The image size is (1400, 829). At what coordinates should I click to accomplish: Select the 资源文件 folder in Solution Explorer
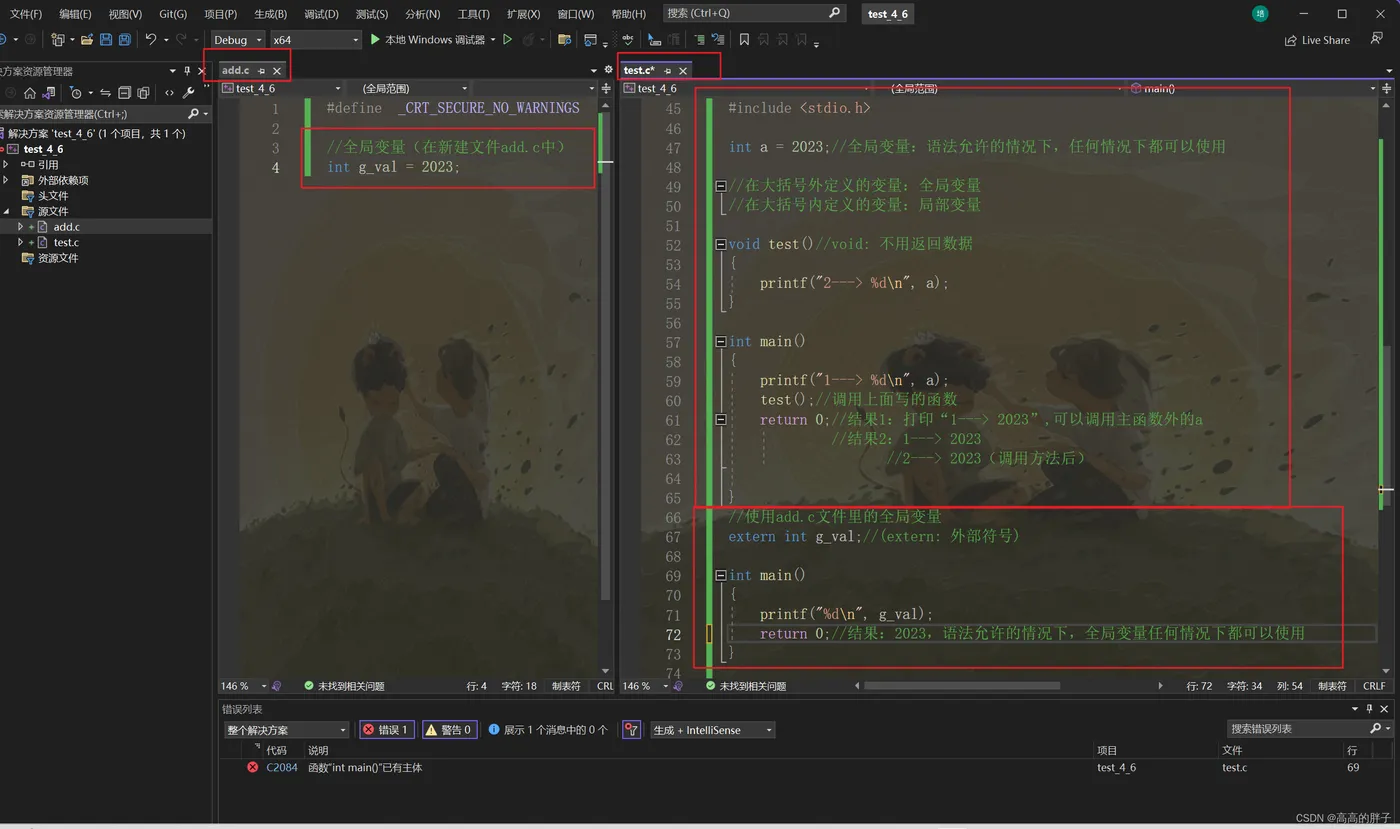(x=57, y=258)
